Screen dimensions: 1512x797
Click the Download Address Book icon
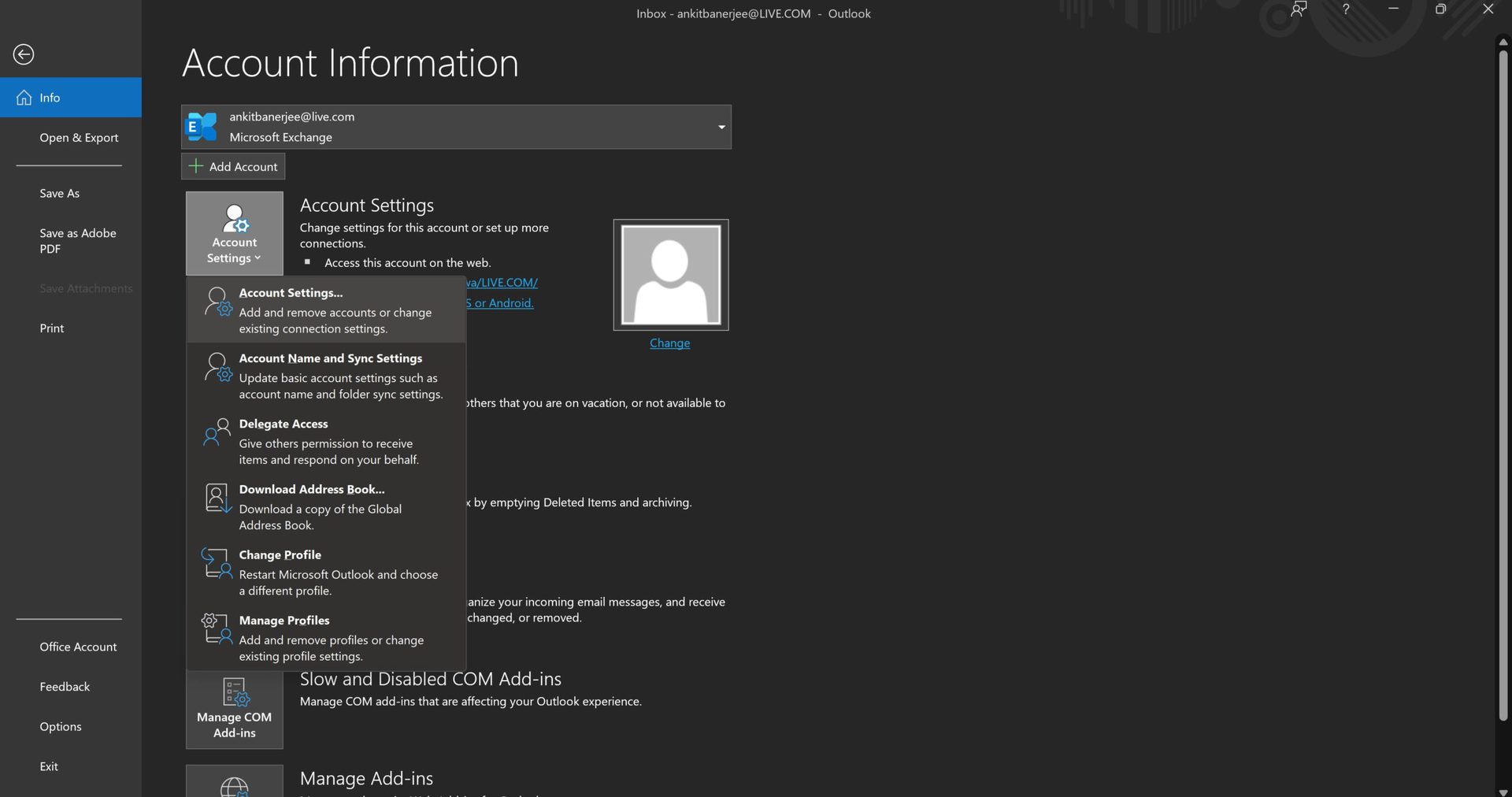coord(217,498)
